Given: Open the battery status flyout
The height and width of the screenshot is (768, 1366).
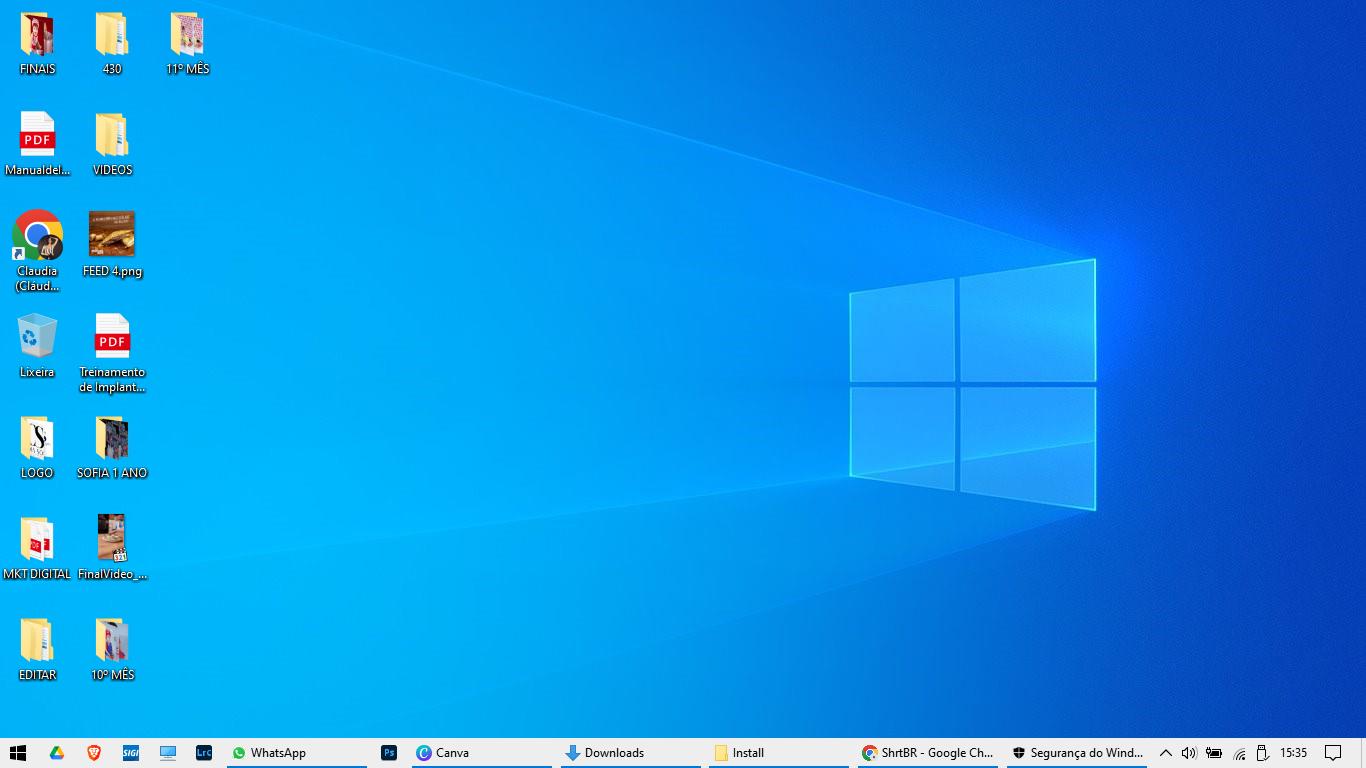Looking at the screenshot, I should pyautogui.click(x=1214, y=753).
